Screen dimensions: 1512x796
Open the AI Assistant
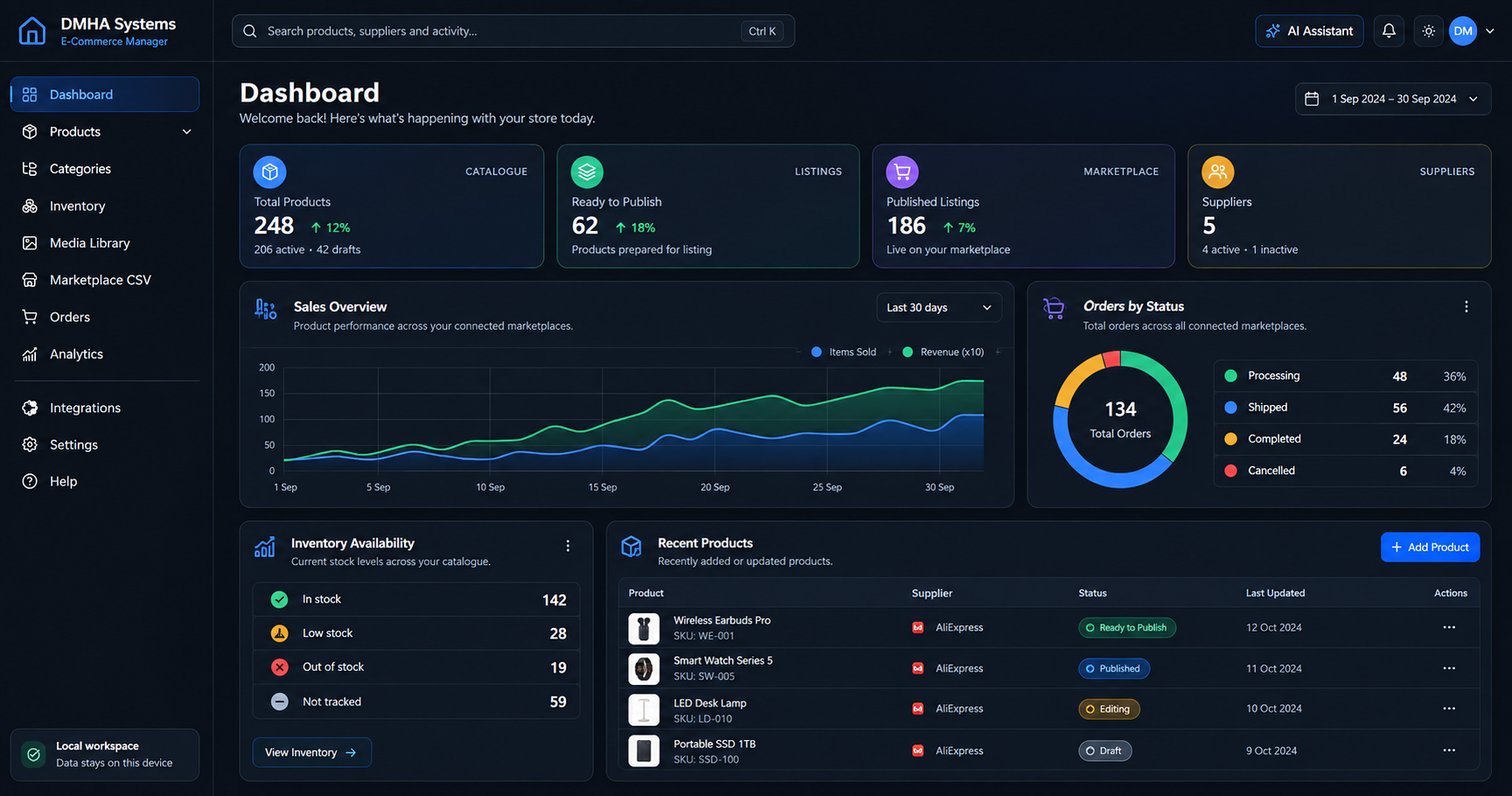pyautogui.click(x=1309, y=31)
